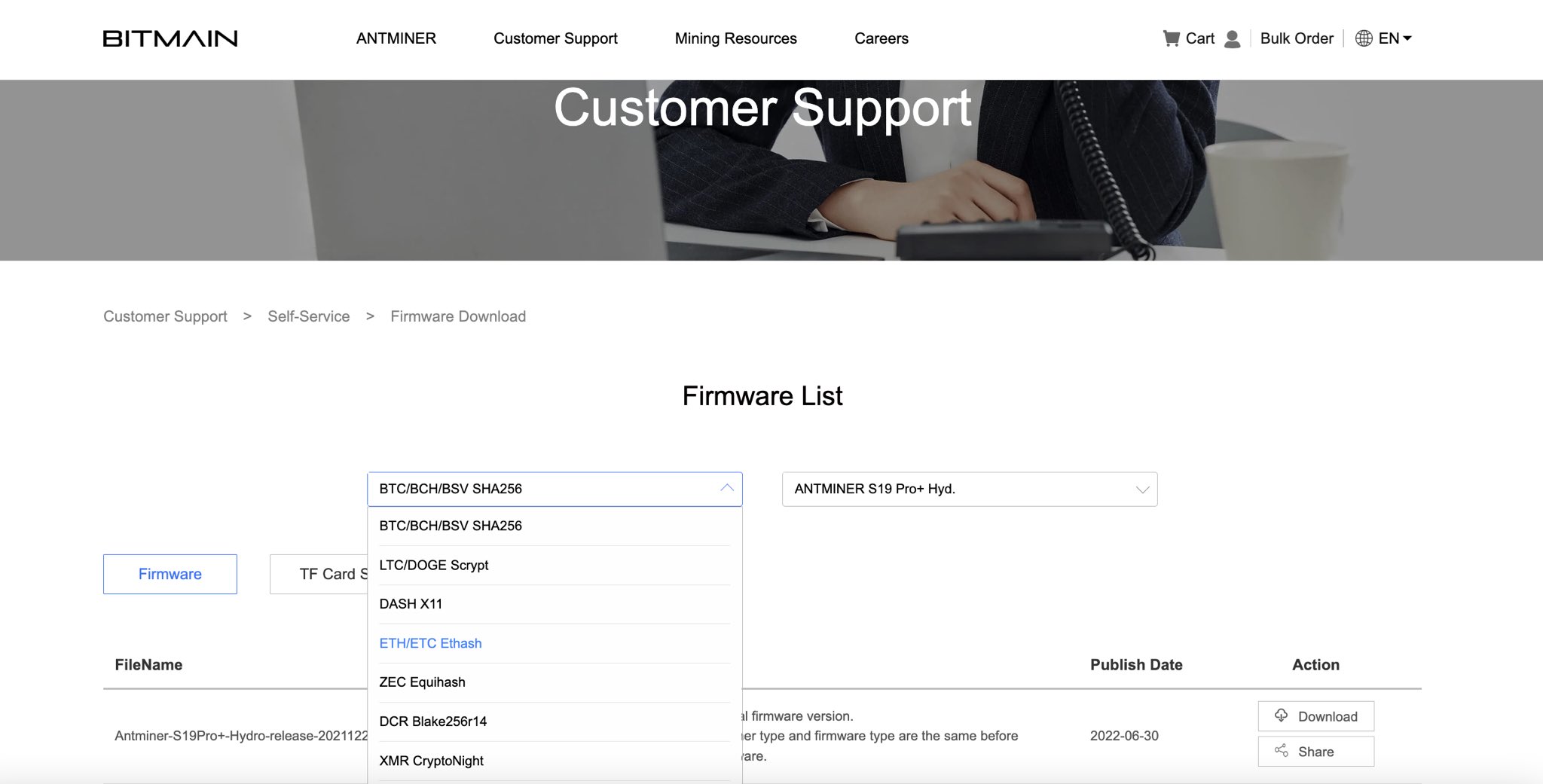Click the Cart link text
Screen dimensions: 1543x784
(1200, 38)
